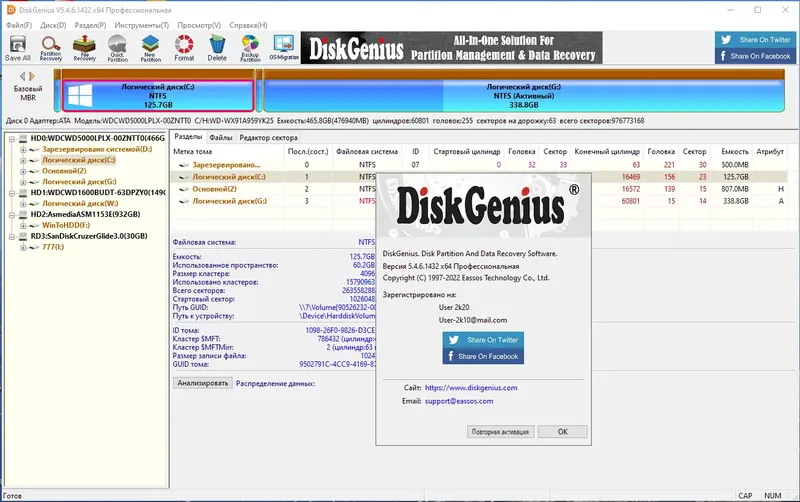Select the Основной(2) row in partition table
800x502 pixels.
(480, 189)
